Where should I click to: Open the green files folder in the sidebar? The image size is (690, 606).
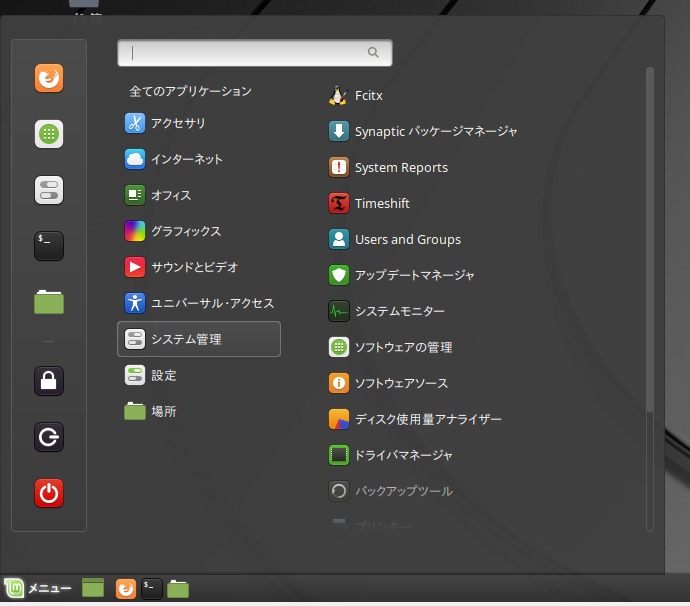[x=49, y=301]
